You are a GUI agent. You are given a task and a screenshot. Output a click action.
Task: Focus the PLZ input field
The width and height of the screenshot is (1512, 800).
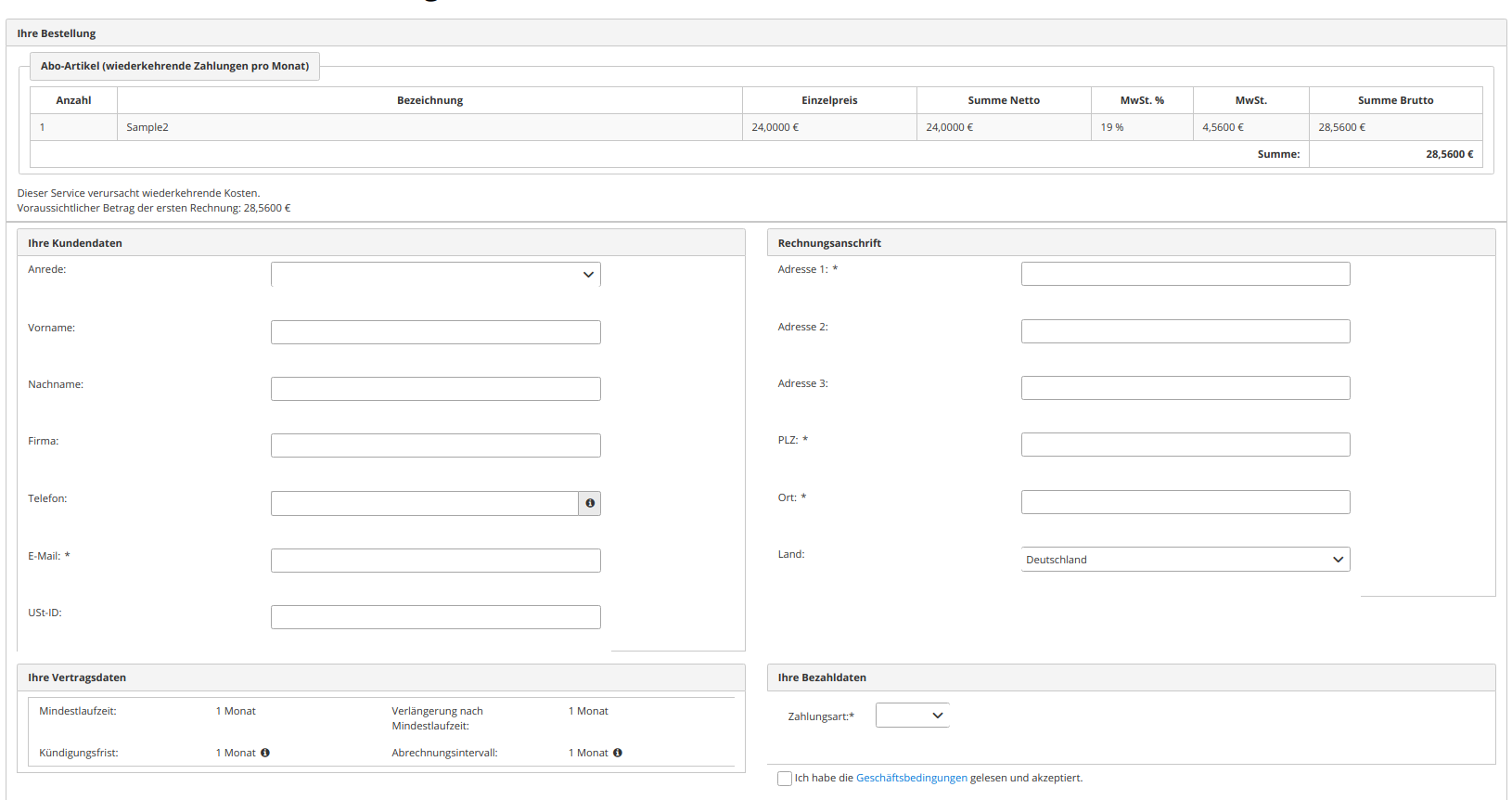pos(1185,445)
